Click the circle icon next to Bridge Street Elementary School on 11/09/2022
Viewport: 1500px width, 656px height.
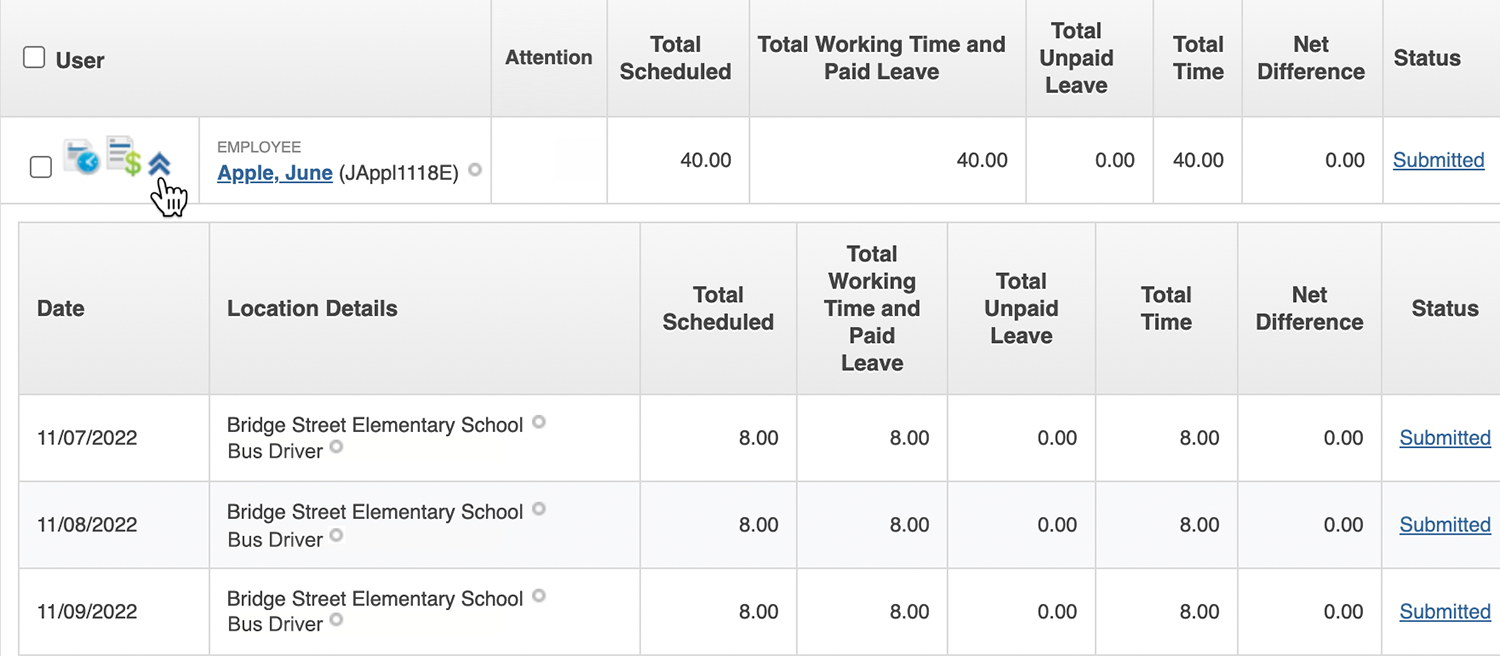(539, 596)
